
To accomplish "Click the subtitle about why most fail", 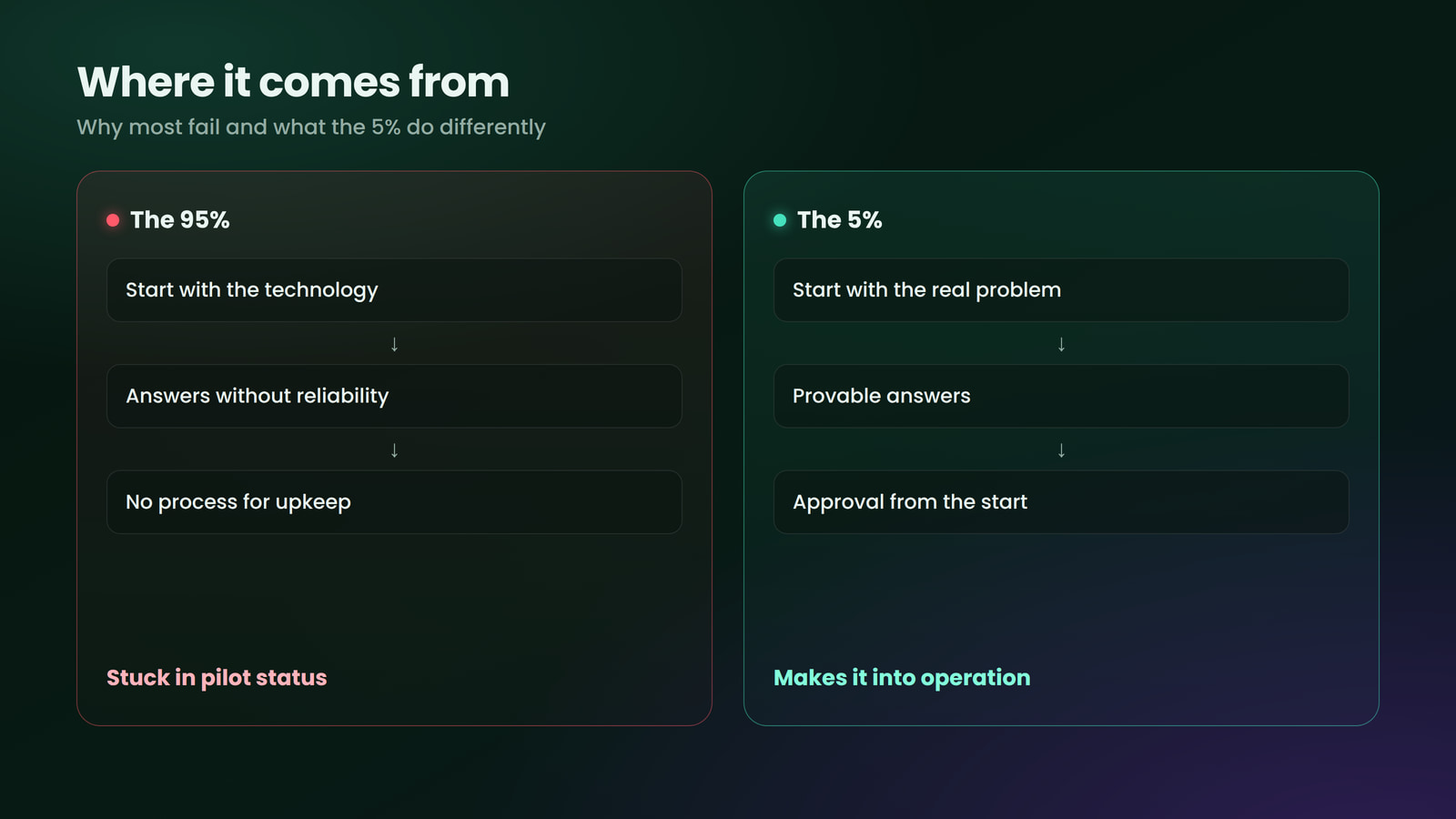I will pyautogui.click(x=311, y=127).
